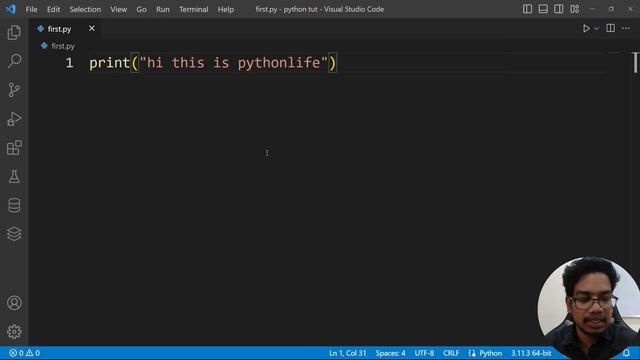Click Ln 1, Col 31 in status bar
Viewport: 640px width, 360px height.
347,353
